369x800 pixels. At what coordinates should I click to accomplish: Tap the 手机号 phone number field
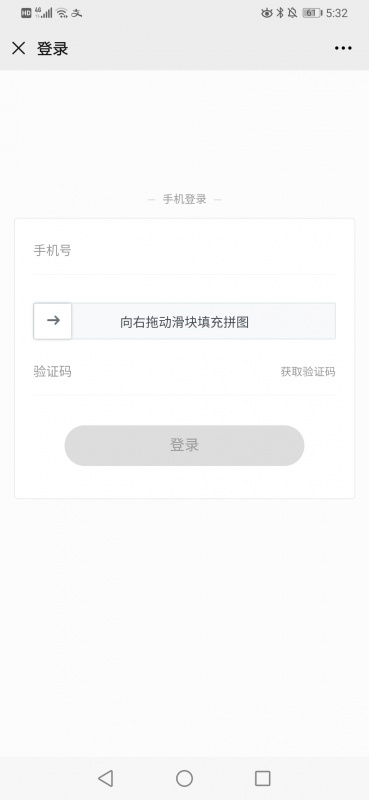click(184, 251)
